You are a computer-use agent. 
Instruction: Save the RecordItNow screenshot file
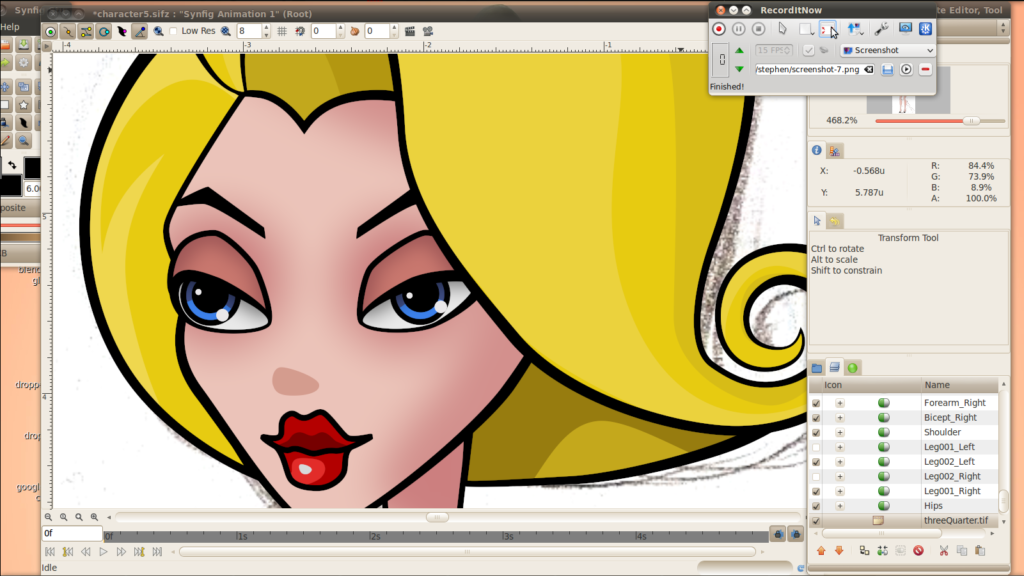(x=888, y=69)
